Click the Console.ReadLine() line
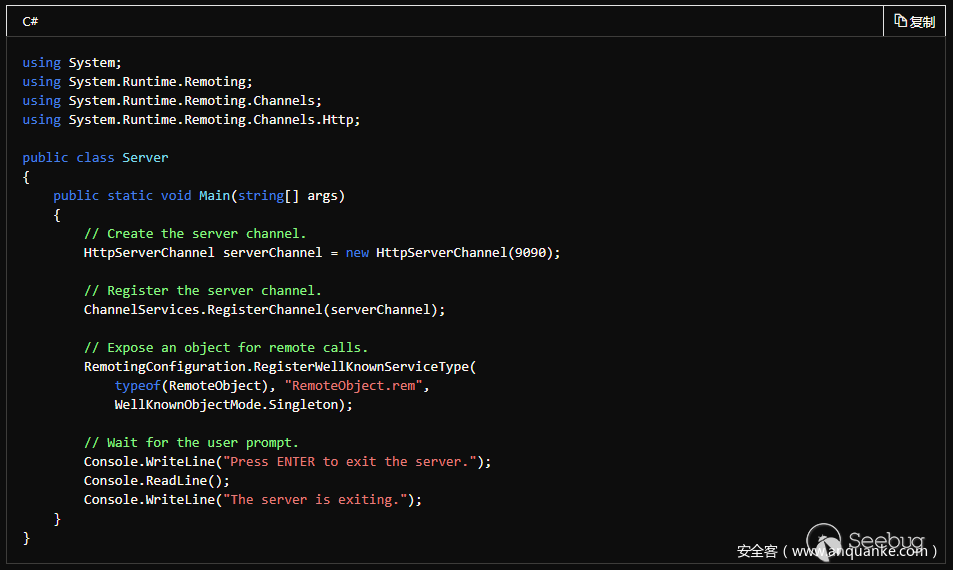Screen dimensions: 953x570 [156, 480]
